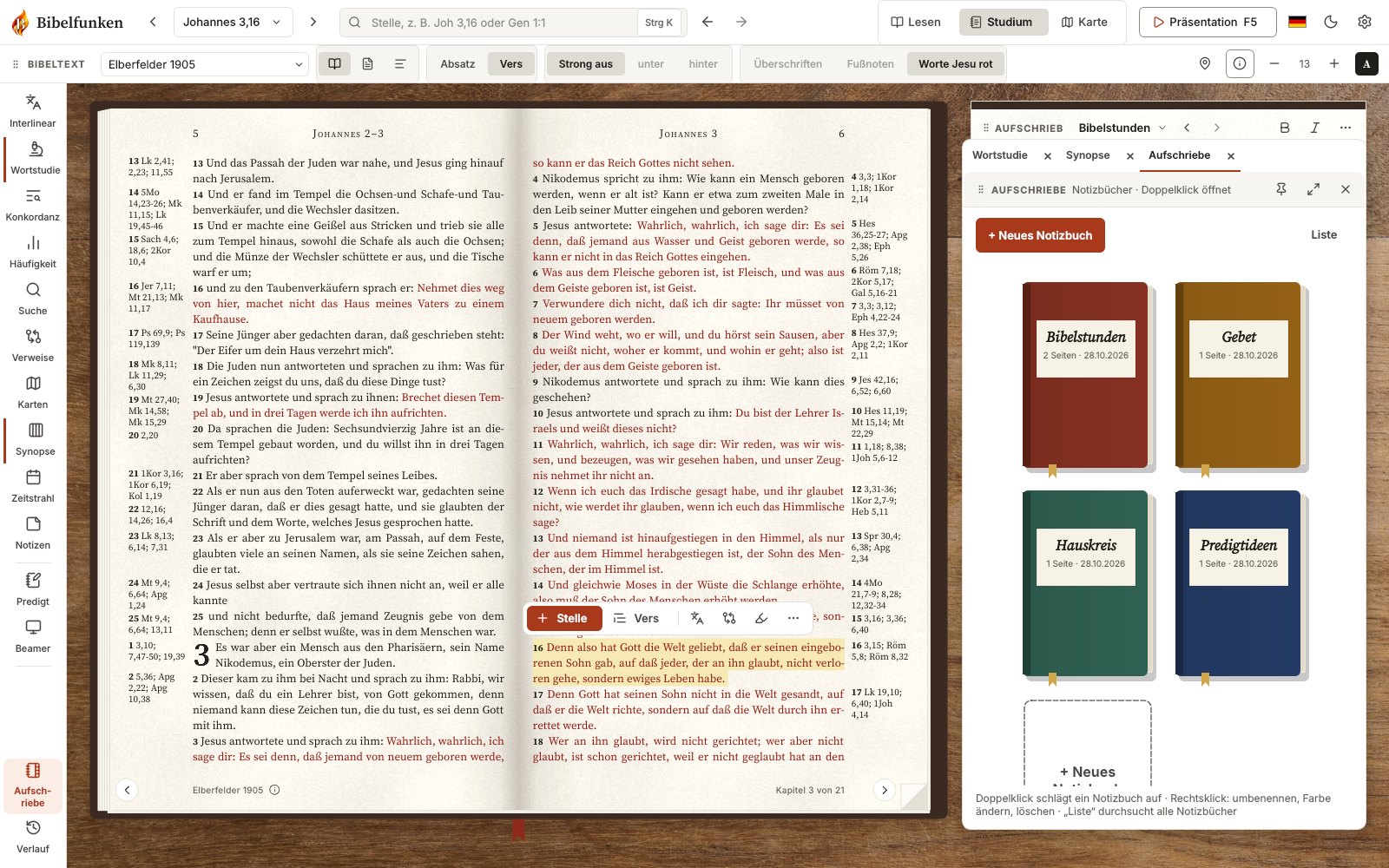1389x868 pixels.
Task: Toggle Worte Jesu rot option
Action: (x=955, y=64)
